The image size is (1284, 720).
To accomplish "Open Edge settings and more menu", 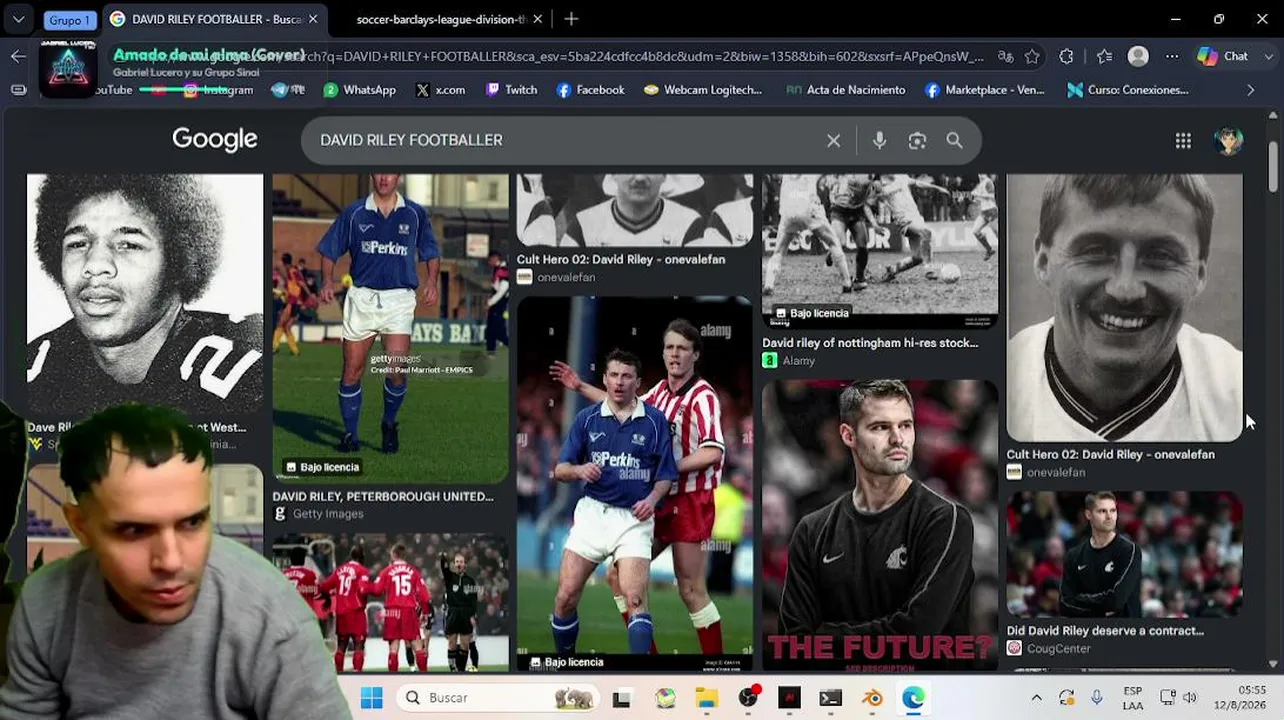I will coord(1172,56).
